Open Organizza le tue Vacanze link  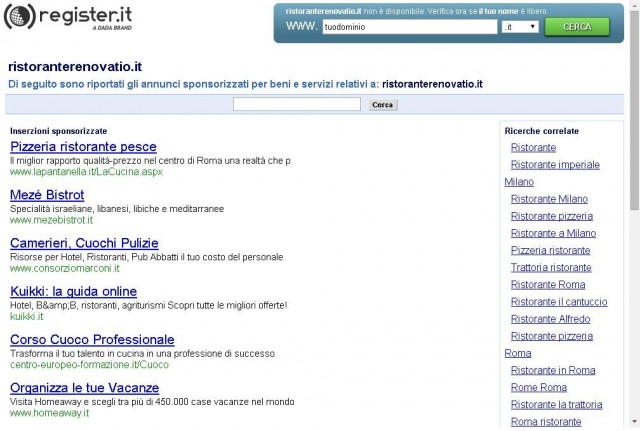[x=84, y=387]
